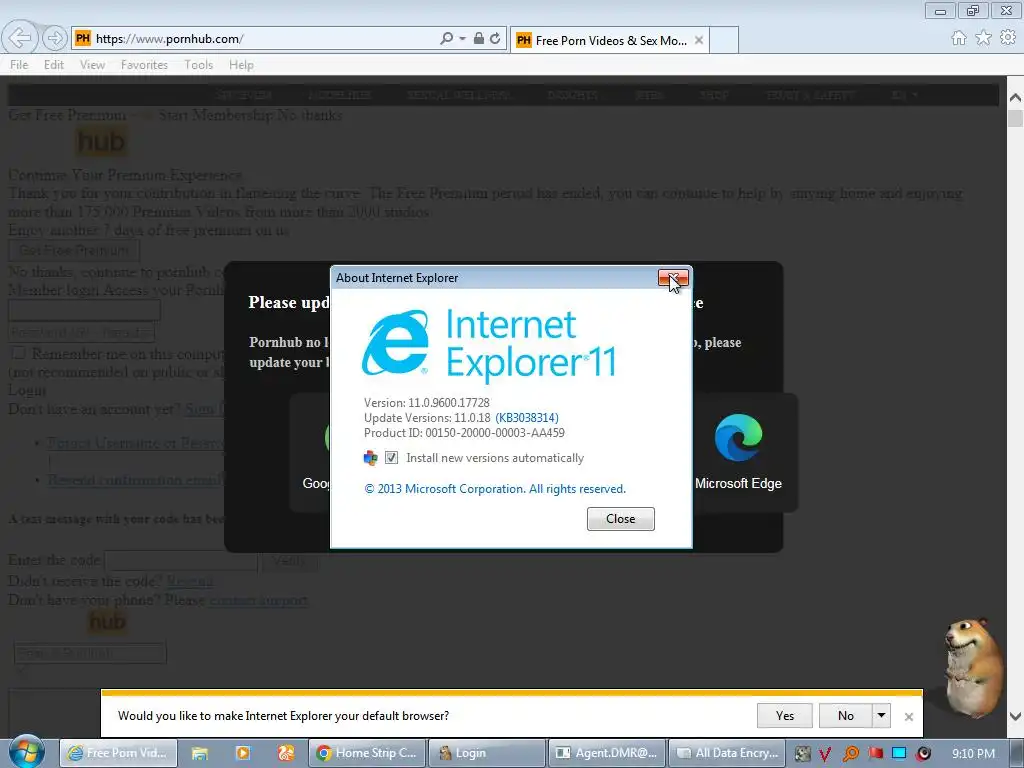Screen dimensions: 1024x768
Task: Open the View menu
Action: point(92,65)
